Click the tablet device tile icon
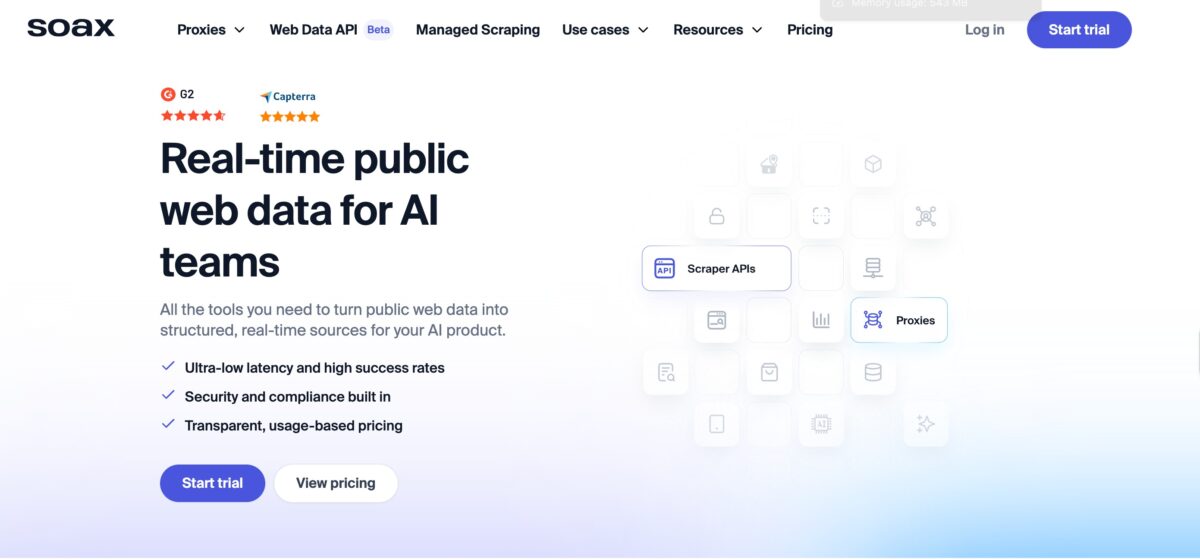This screenshot has width=1200, height=559. (x=716, y=424)
